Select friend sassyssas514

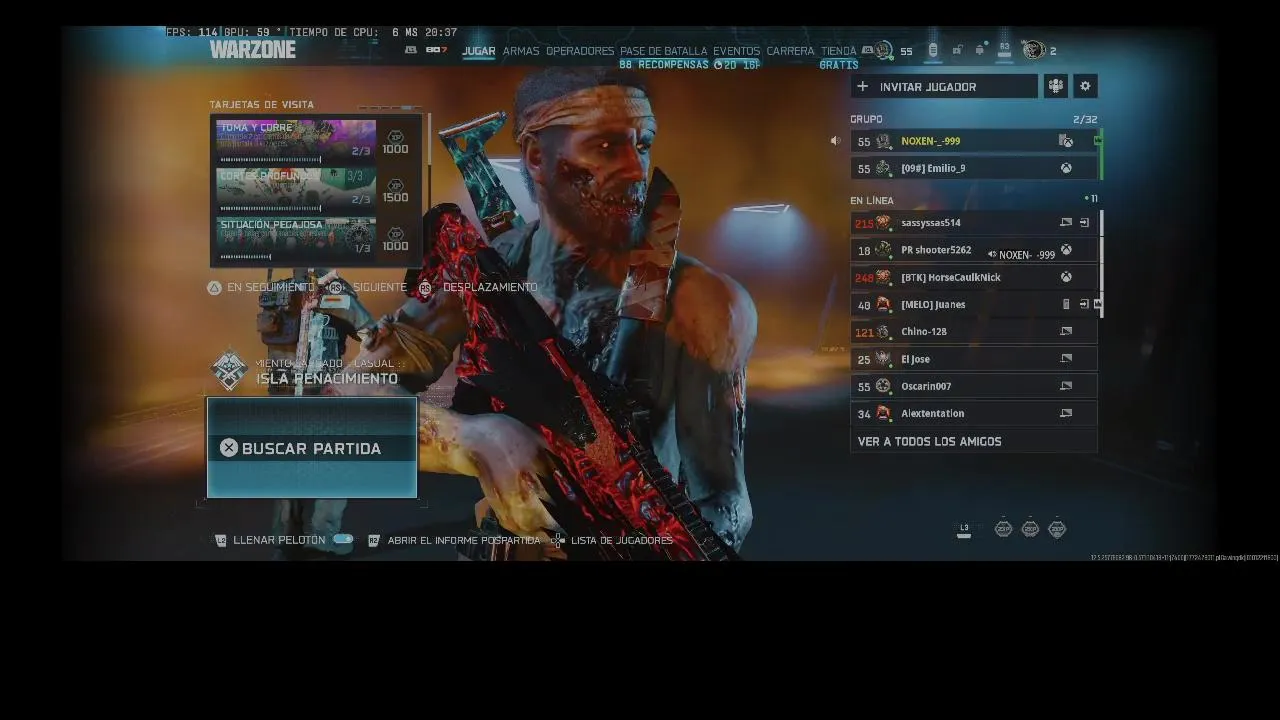[974, 223]
